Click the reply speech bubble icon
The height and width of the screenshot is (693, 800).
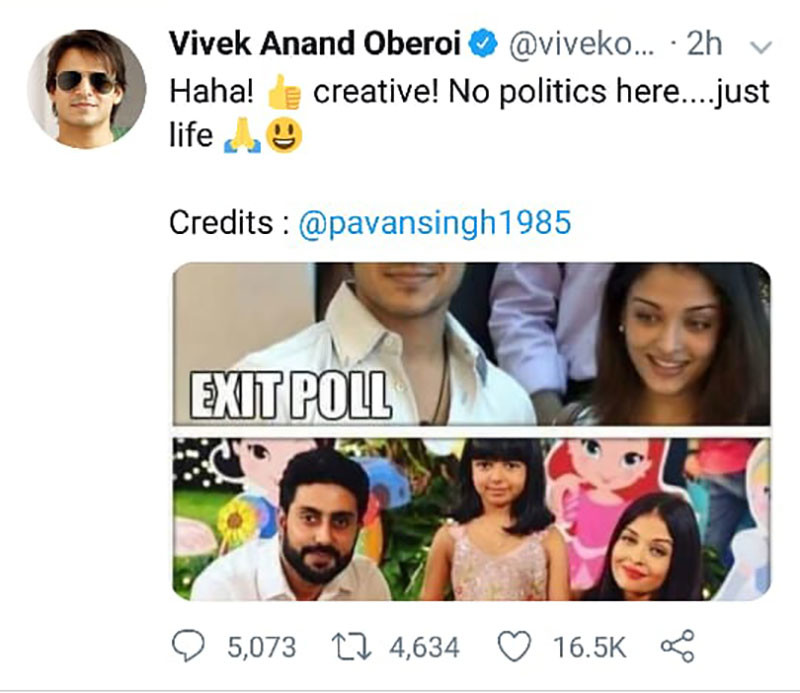pyautogui.click(x=188, y=646)
